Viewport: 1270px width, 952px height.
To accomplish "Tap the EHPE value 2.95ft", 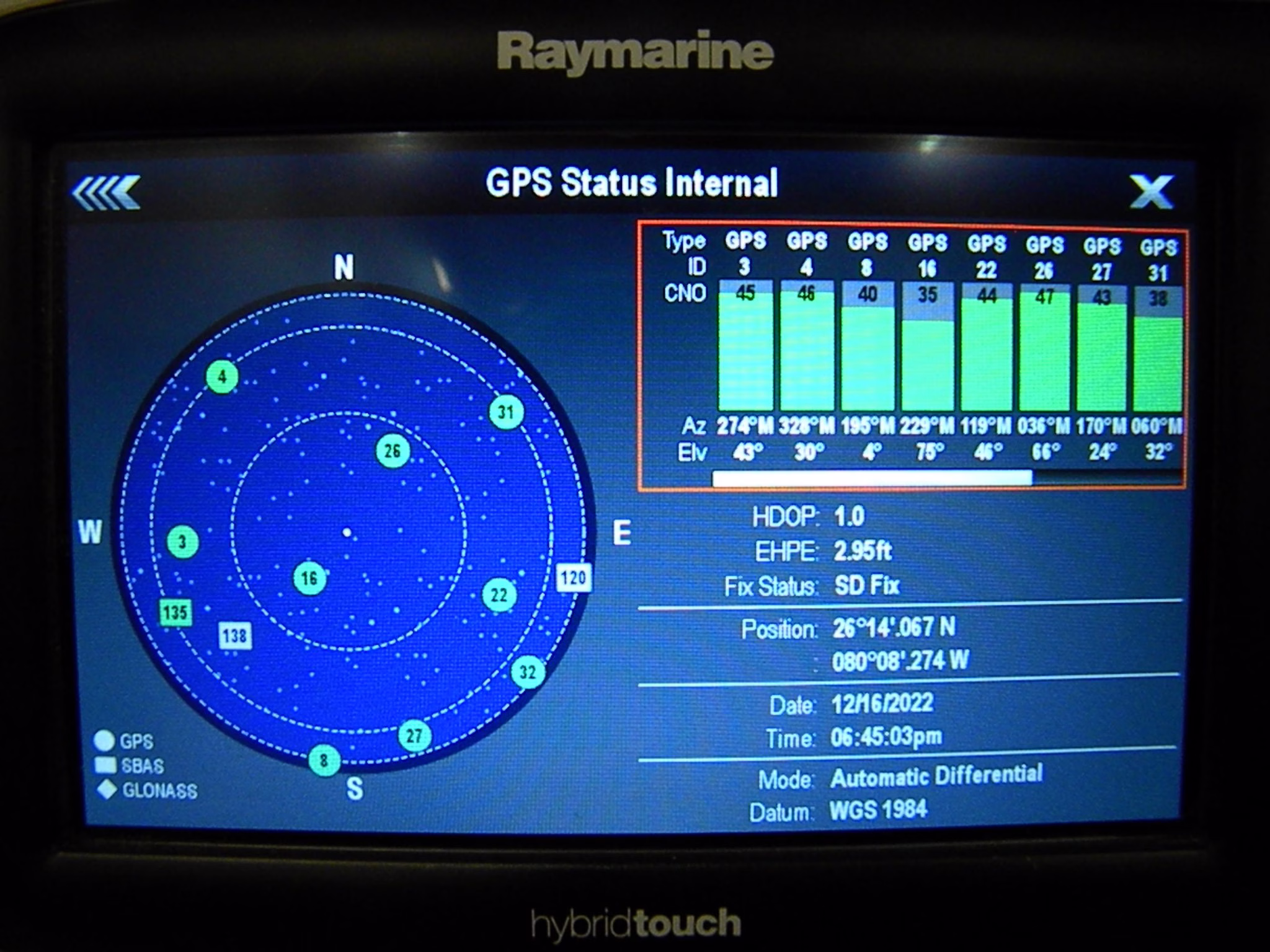I will (863, 550).
